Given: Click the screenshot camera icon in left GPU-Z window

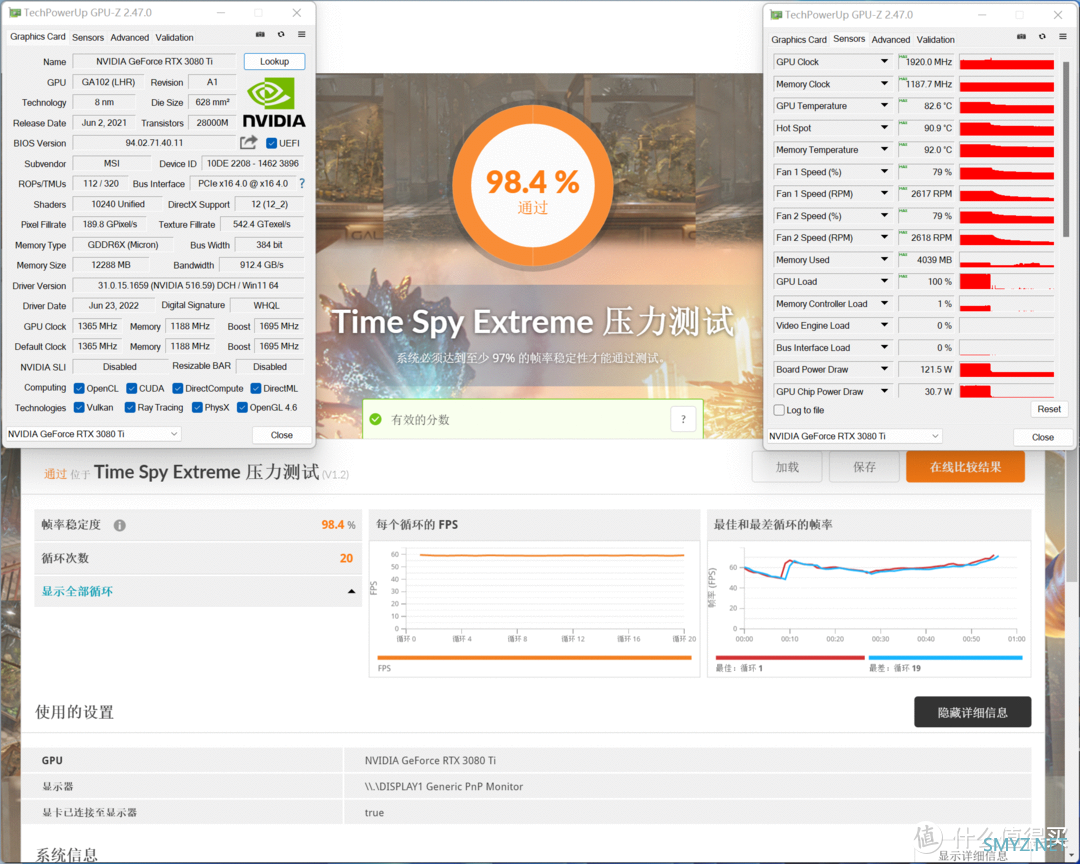Looking at the screenshot, I should (260, 34).
